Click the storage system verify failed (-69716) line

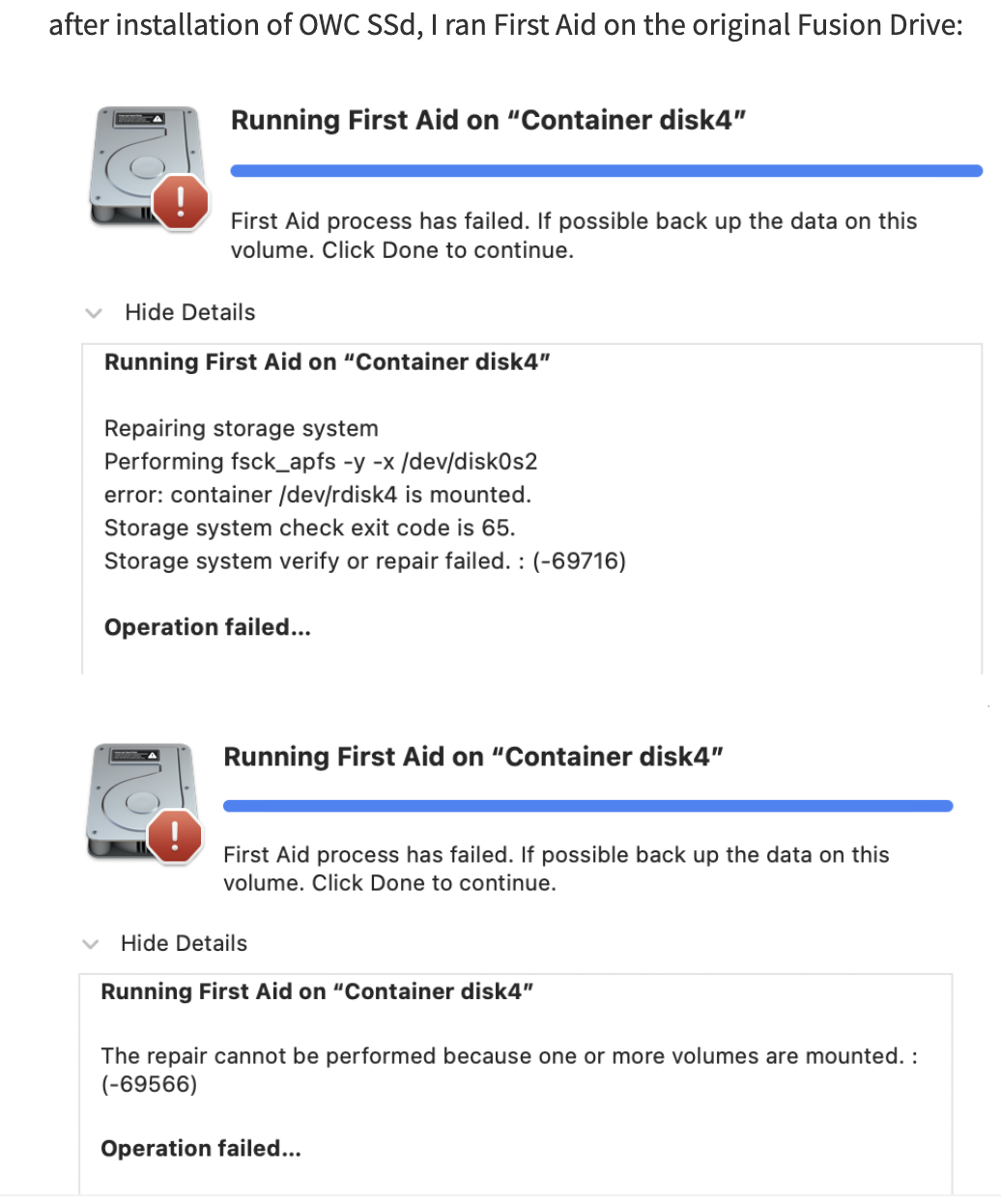(x=365, y=561)
